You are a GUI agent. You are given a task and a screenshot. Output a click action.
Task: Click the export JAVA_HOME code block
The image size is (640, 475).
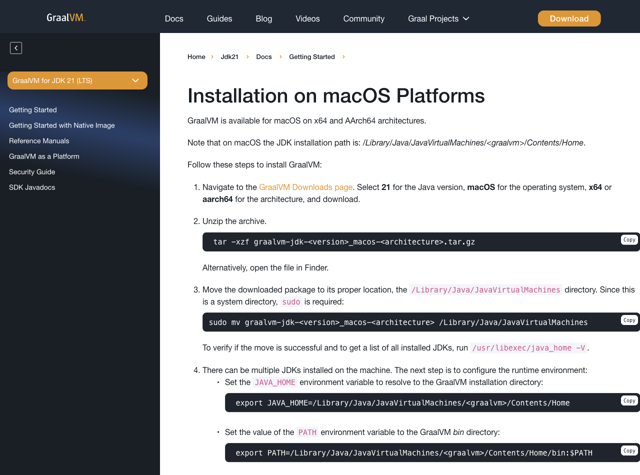pyautogui.click(x=432, y=403)
